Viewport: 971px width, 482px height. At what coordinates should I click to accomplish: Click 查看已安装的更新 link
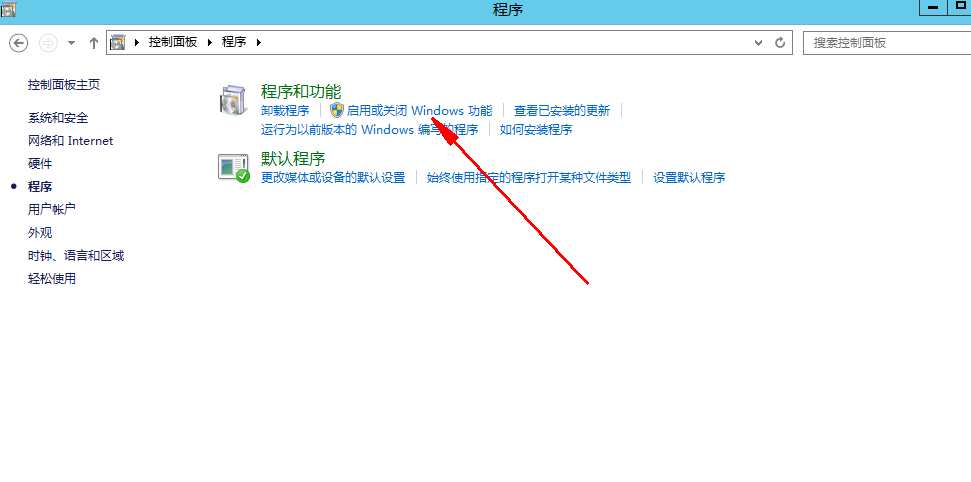tap(562, 111)
